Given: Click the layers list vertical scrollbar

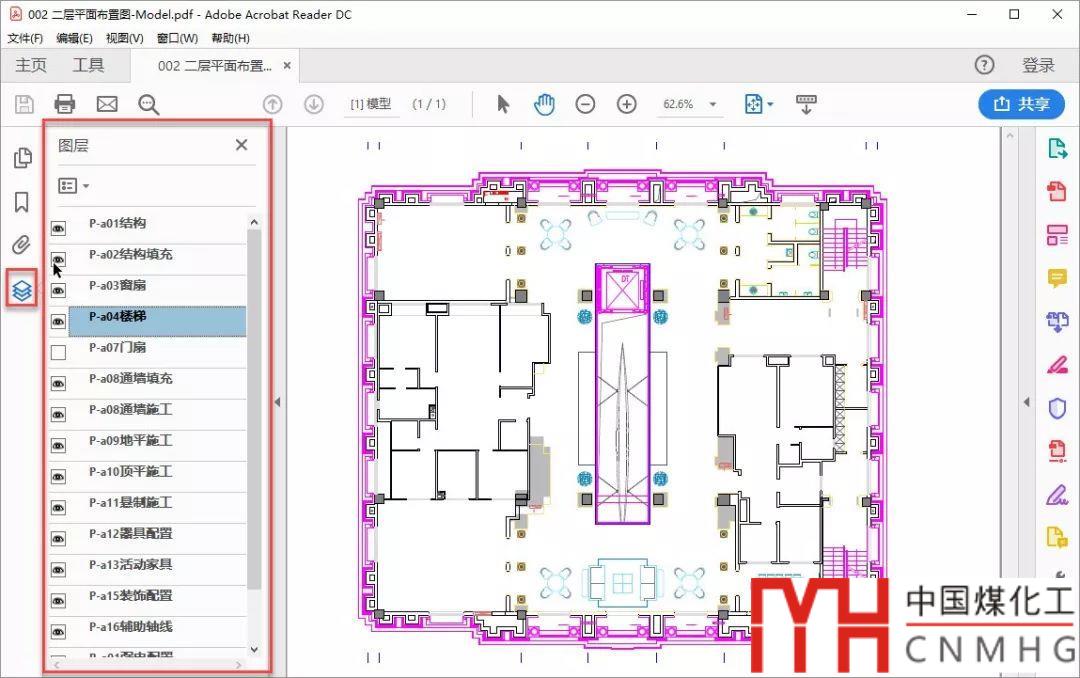Looking at the screenshot, I should [254, 400].
